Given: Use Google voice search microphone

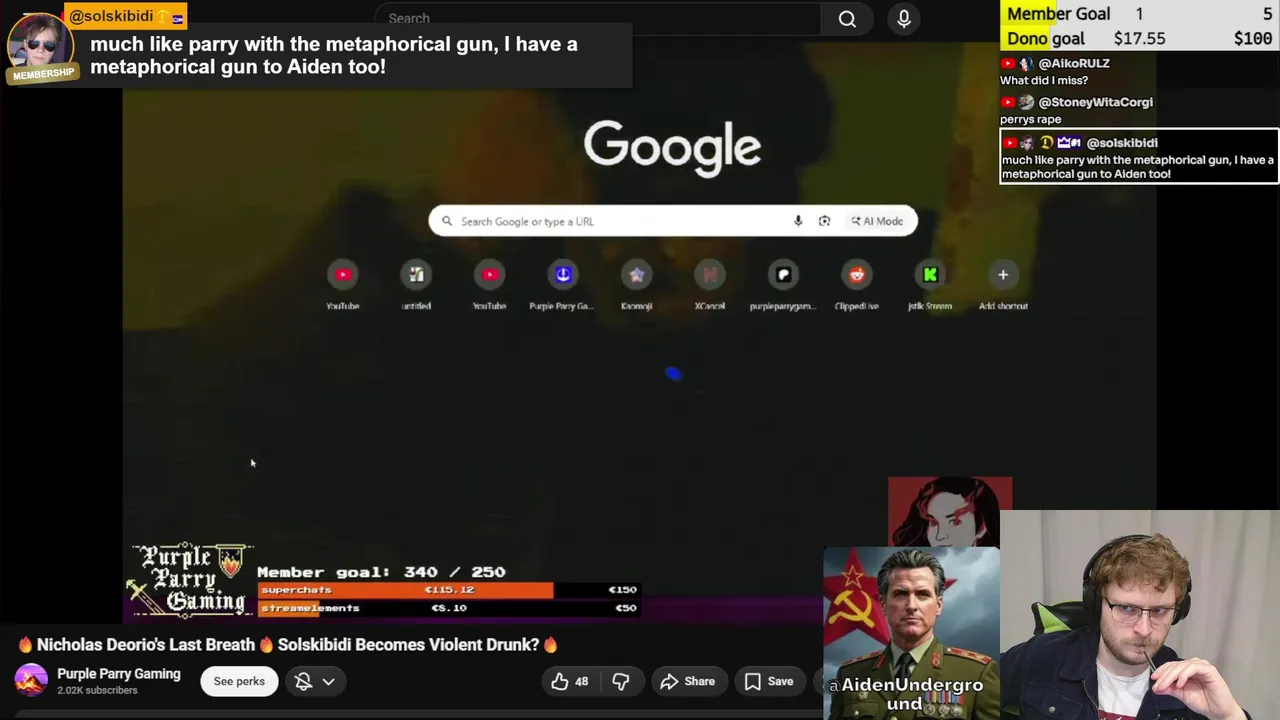Looking at the screenshot, I should click(x=798, y=221).
